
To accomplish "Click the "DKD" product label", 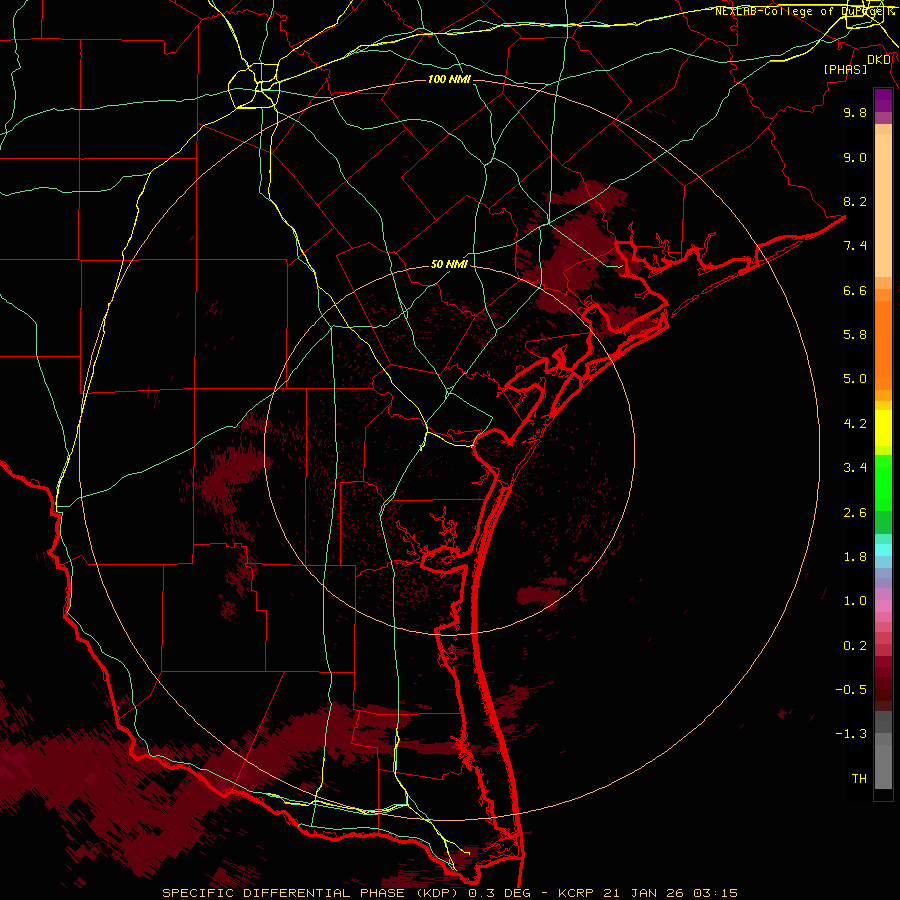I will point(879,60).
